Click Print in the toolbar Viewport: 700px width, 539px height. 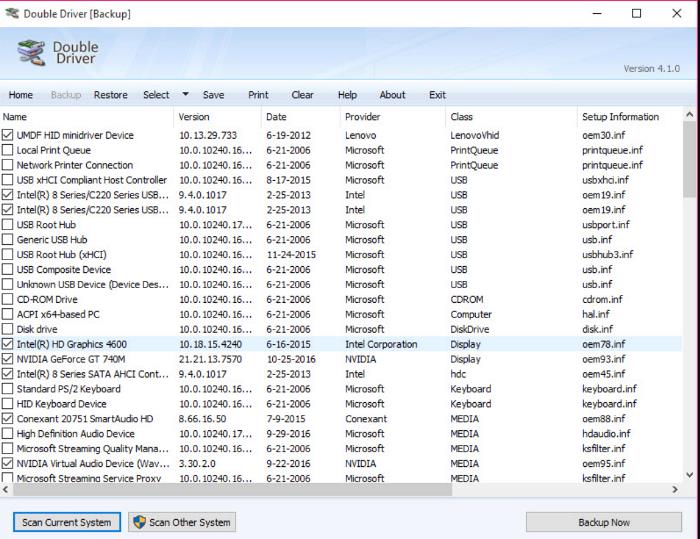pyautogui.click(x=258, y=95)
